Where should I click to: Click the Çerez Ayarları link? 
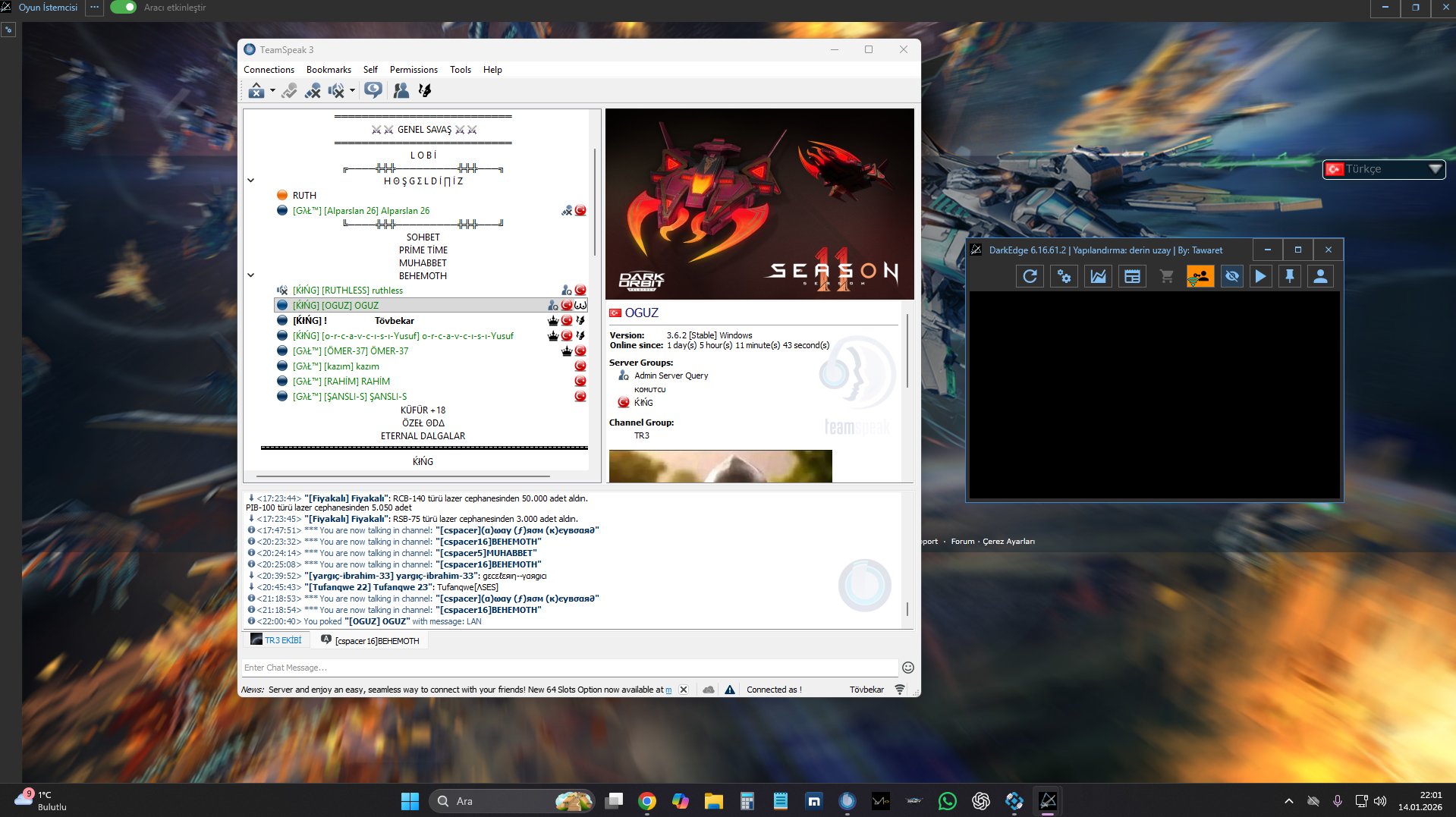tap(1008, 542)
